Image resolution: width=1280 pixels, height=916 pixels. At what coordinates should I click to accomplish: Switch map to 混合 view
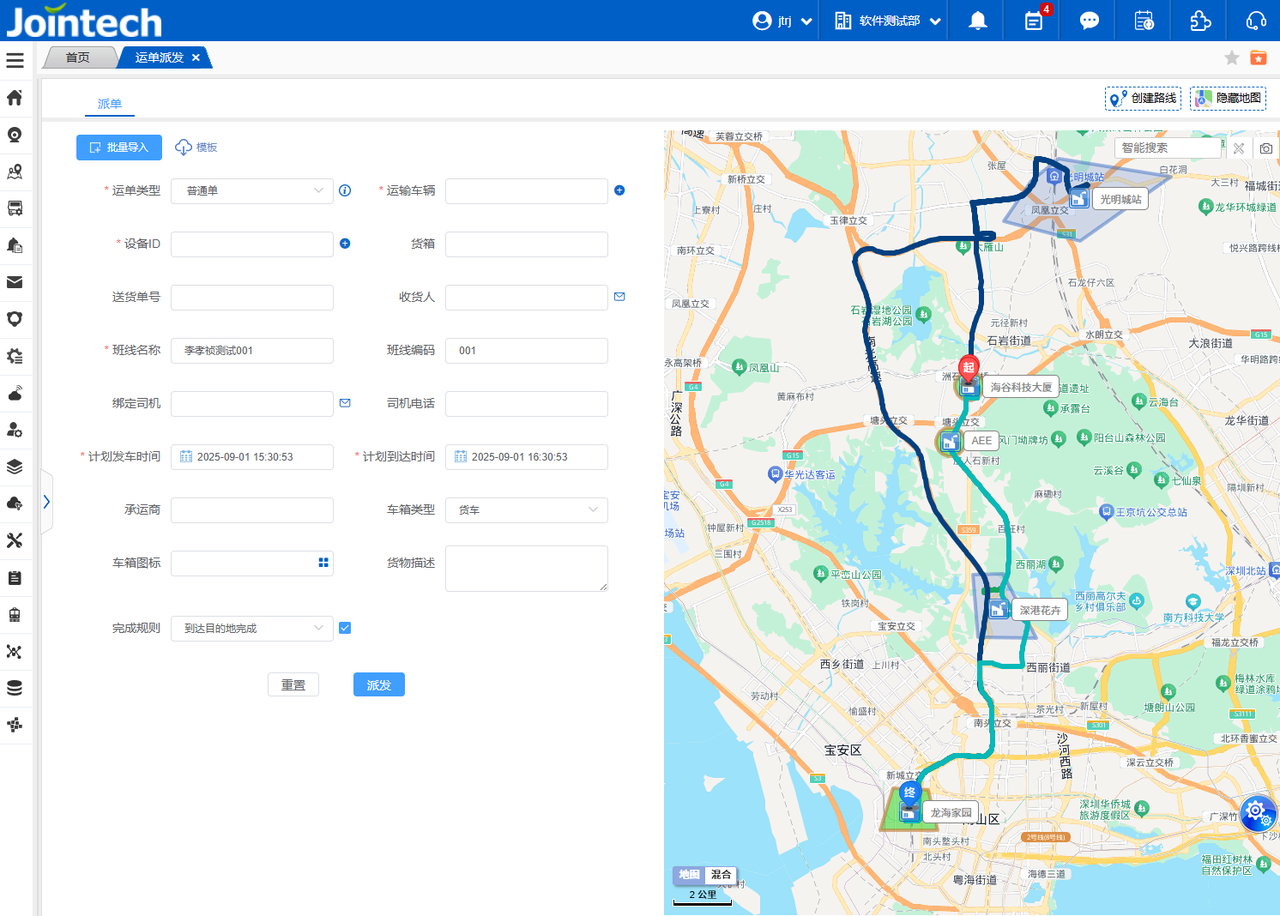(721, 875)
